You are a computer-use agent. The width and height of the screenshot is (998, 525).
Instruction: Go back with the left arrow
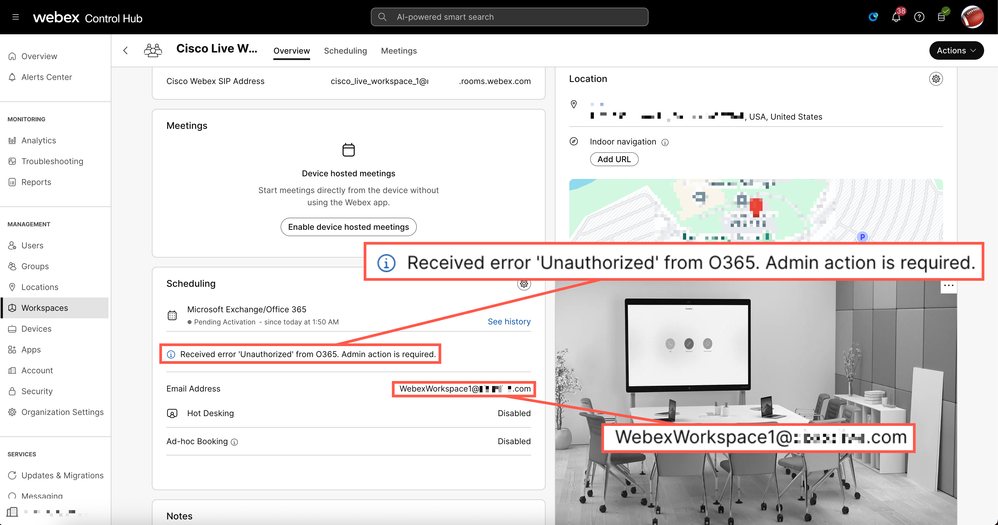tap(125, 50)
